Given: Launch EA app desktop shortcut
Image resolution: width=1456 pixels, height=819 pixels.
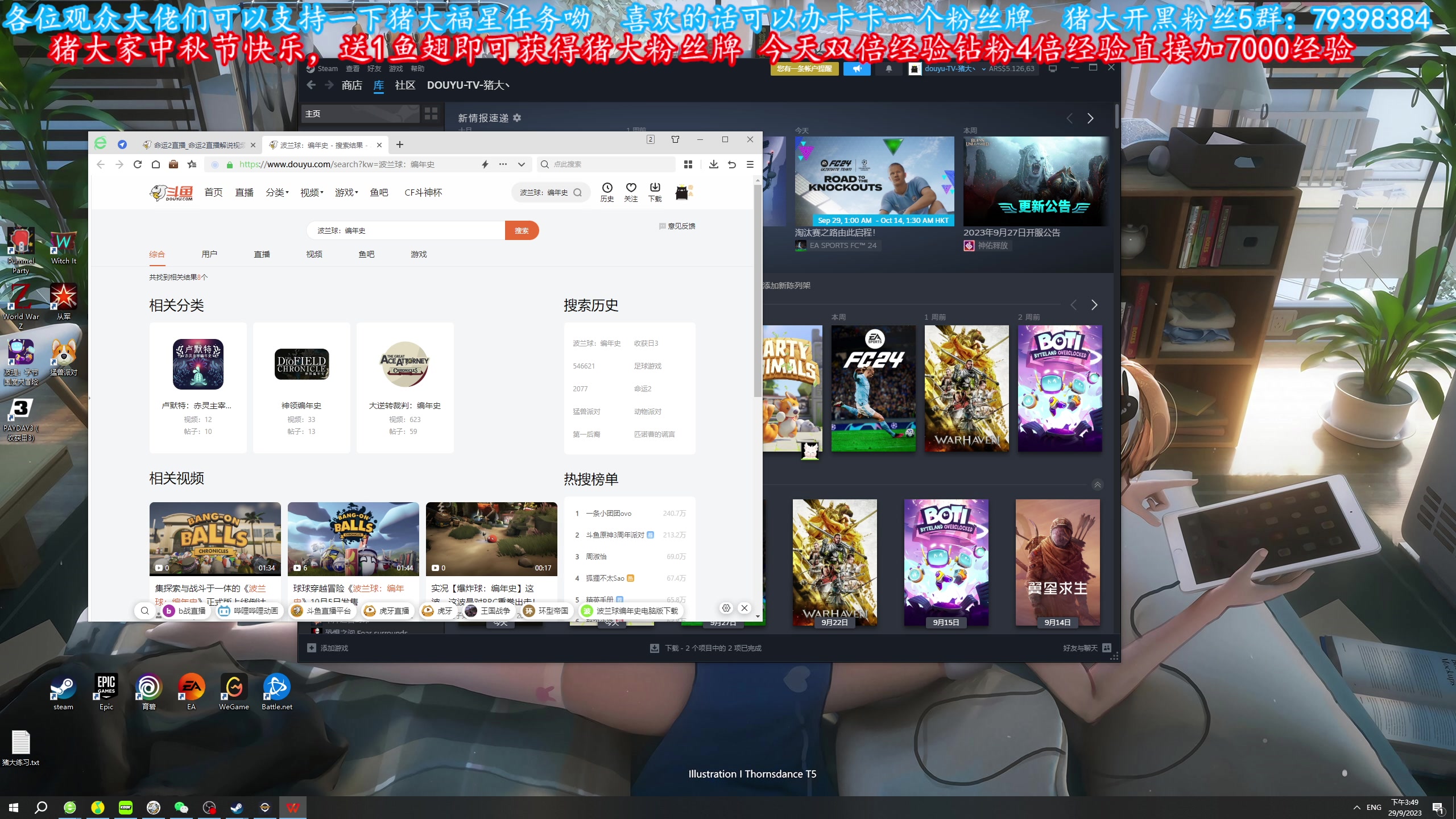Looking at the screenshot, I should click(x=191, y=692).
